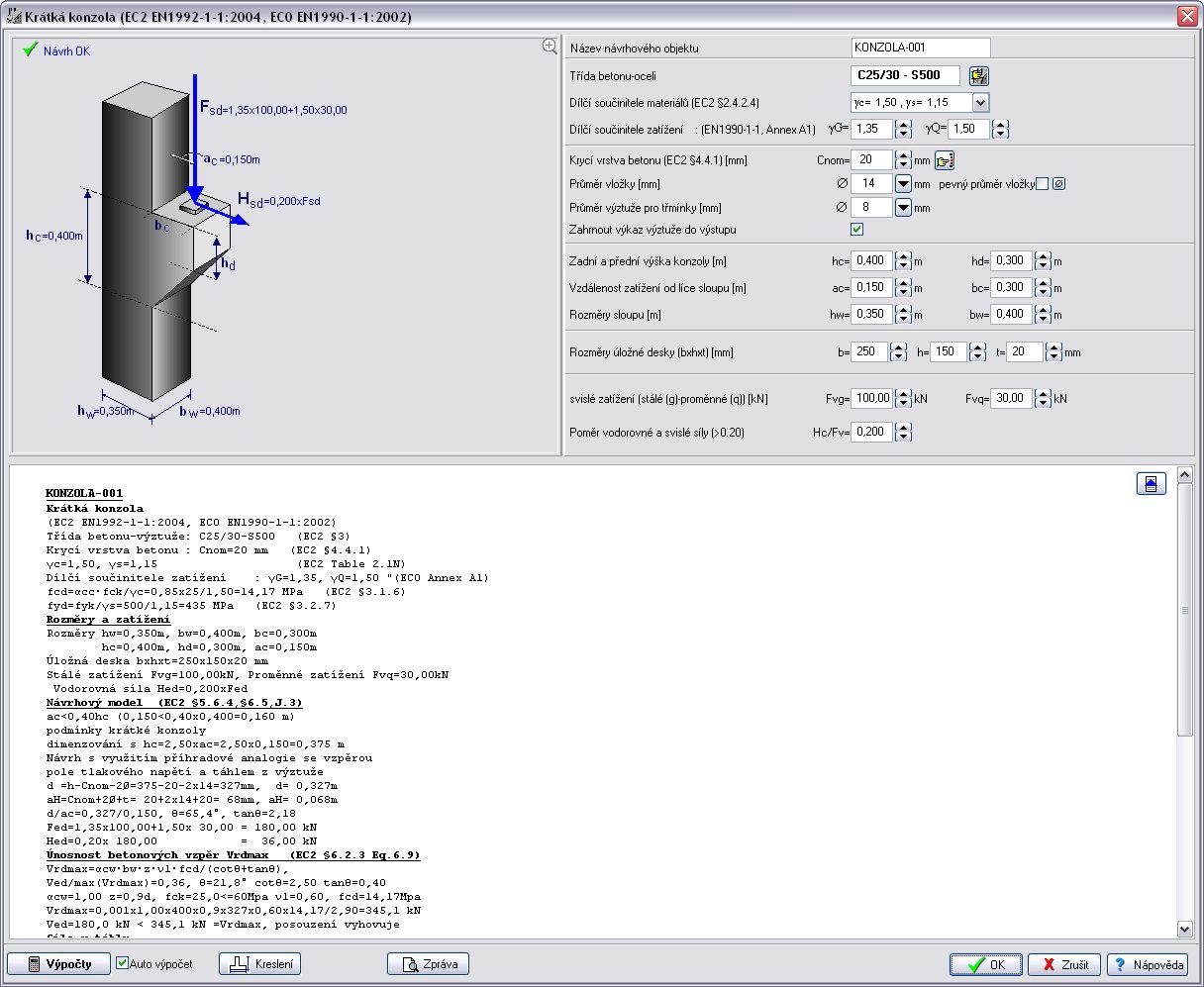
Task: Open the bar diameter 14 mm dropdown
Action: [x=903, y=184]
